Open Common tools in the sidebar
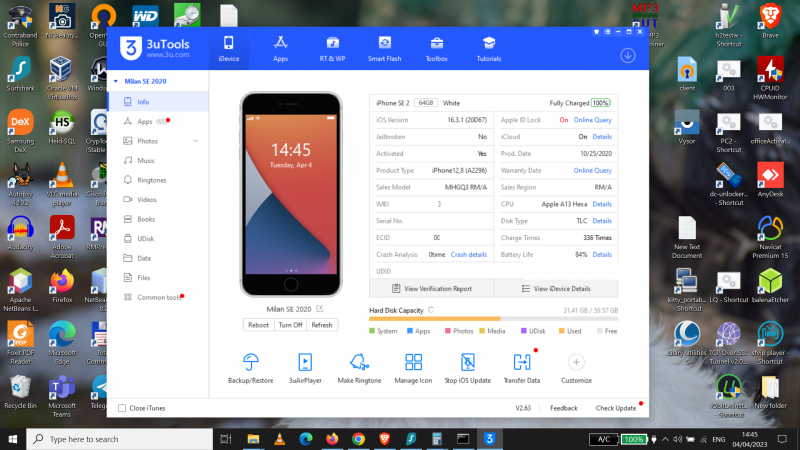 (x=158, y=297)
